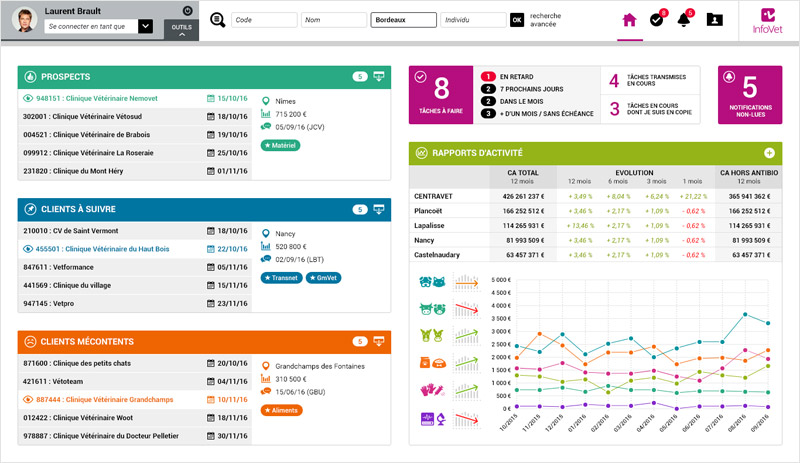Click the 520 800 € chart icon
800x463 pixels.
coord(265,246)
